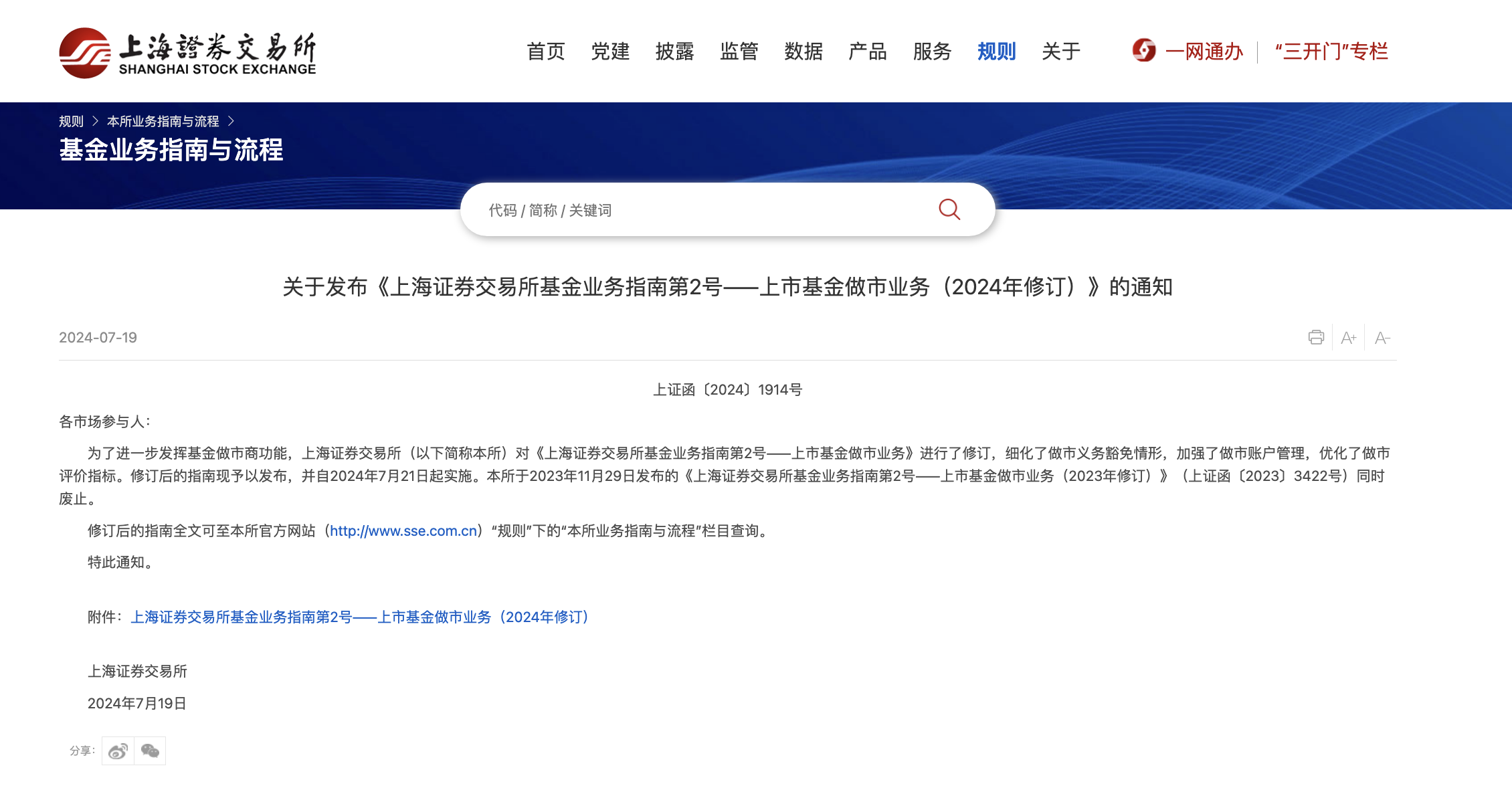Open the 数据 navigation menu
Screen dimensions: 1512x796
(803, 52)
